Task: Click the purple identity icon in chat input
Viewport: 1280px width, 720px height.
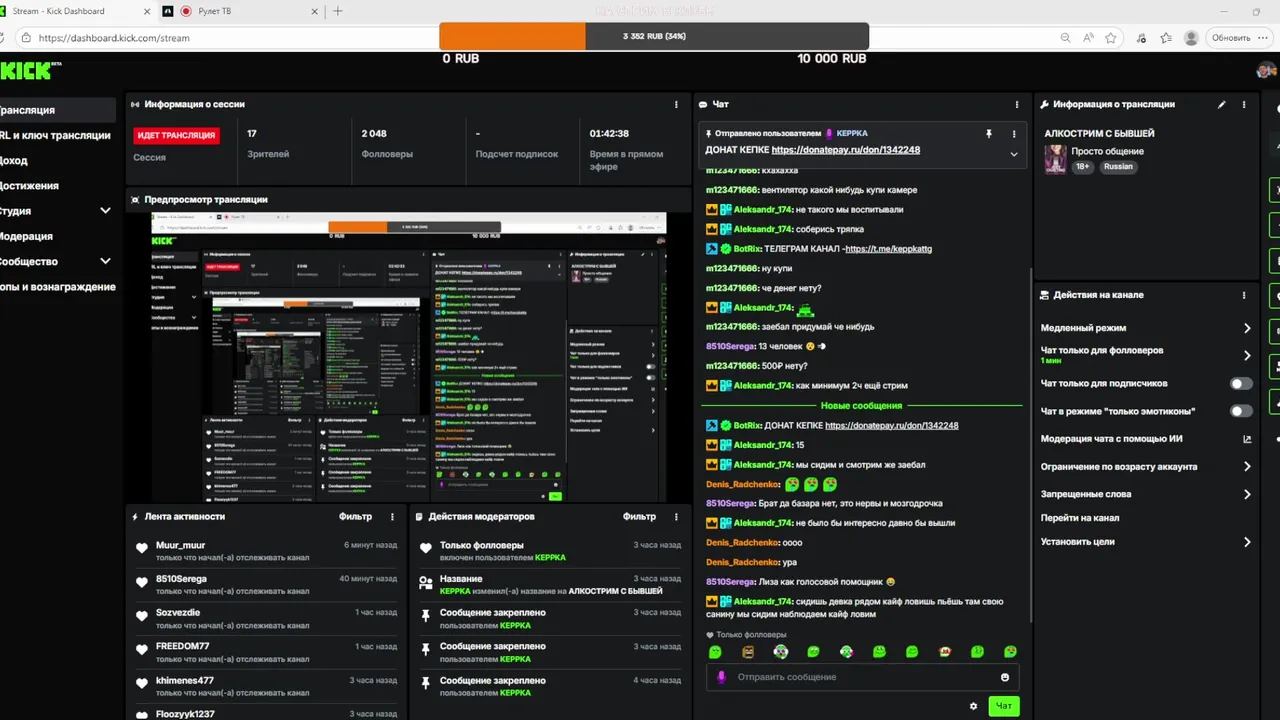Action: point(722,677)
